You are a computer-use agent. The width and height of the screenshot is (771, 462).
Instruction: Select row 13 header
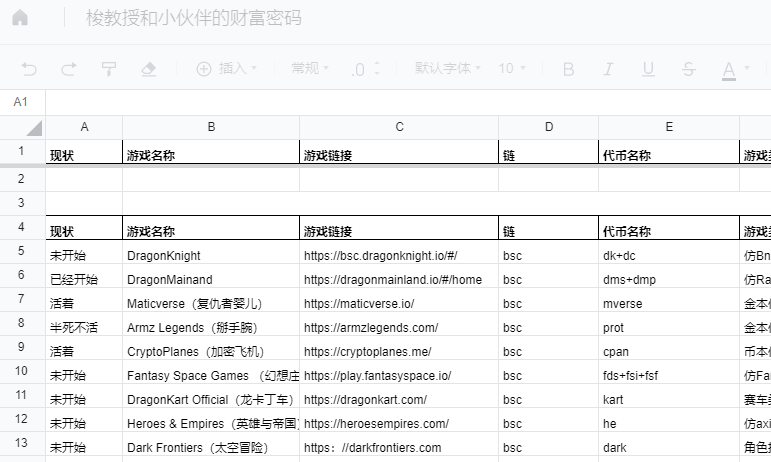click(x=23, y=443)
